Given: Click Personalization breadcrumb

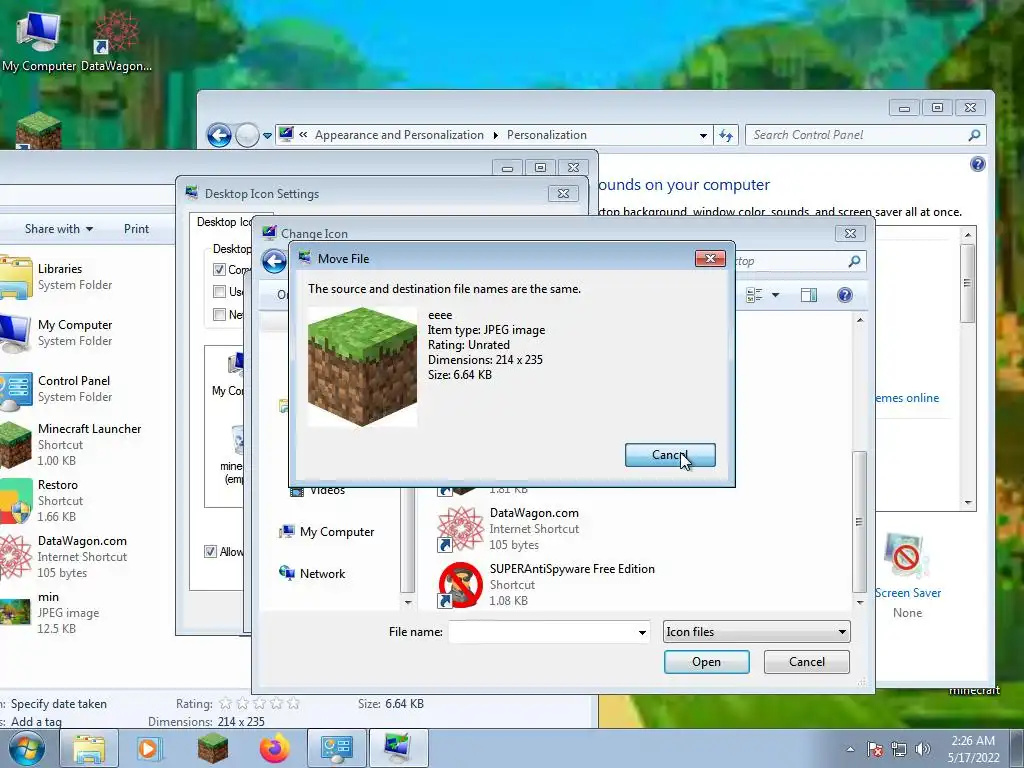Looking at the screenshot, I should pyautogui.click(x=547, y=135).
